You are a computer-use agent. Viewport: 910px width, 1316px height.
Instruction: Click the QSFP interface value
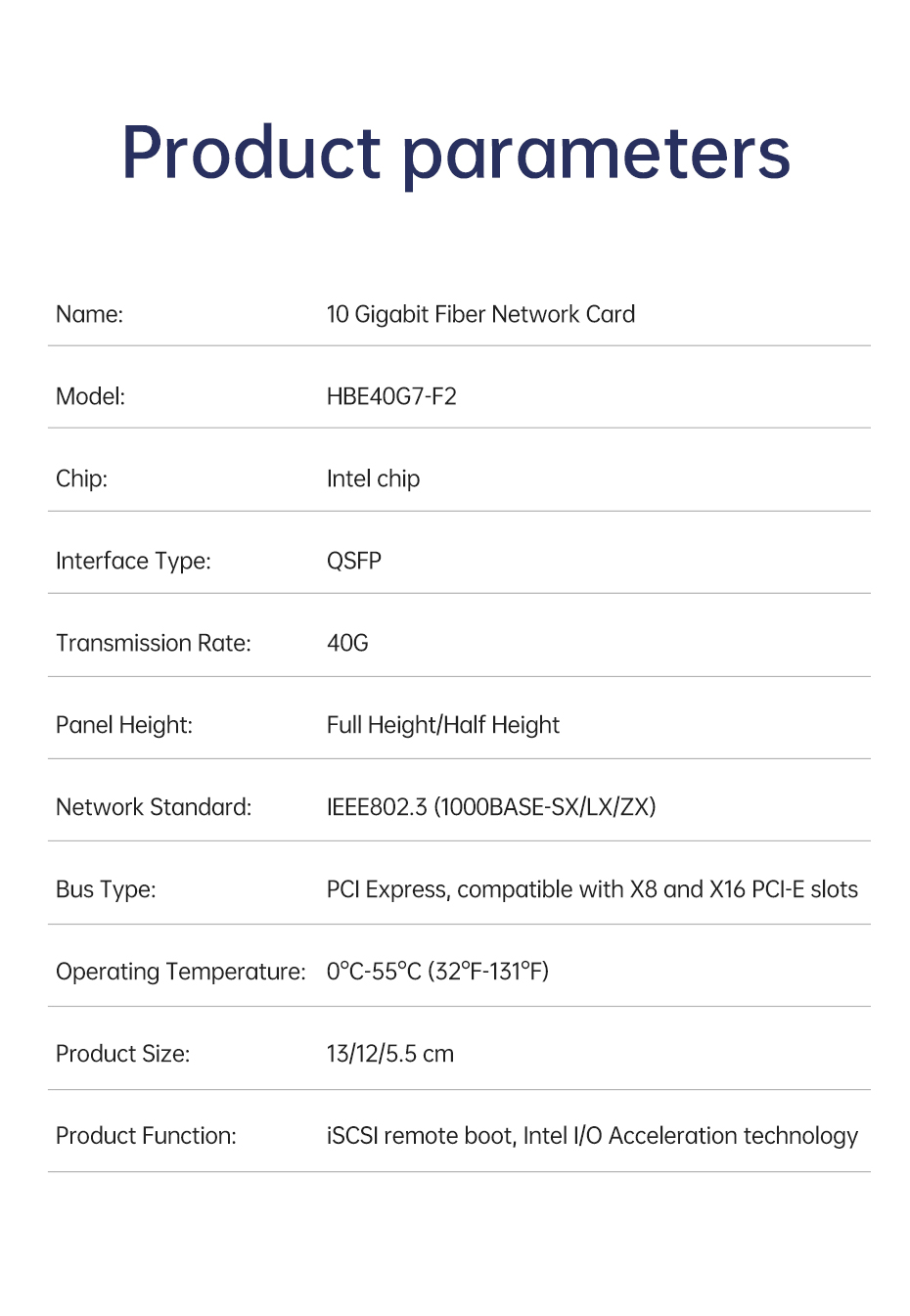(x=354, y=561)
